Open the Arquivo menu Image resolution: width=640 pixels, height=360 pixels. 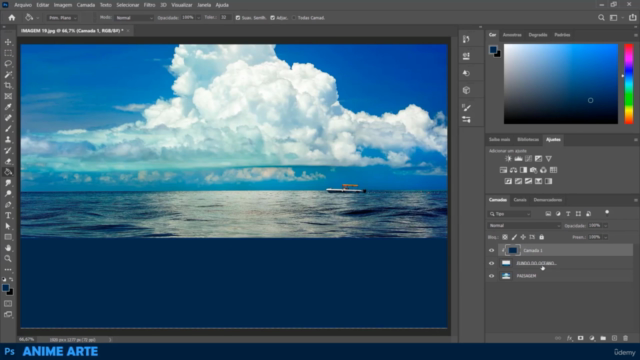(23, 5)
